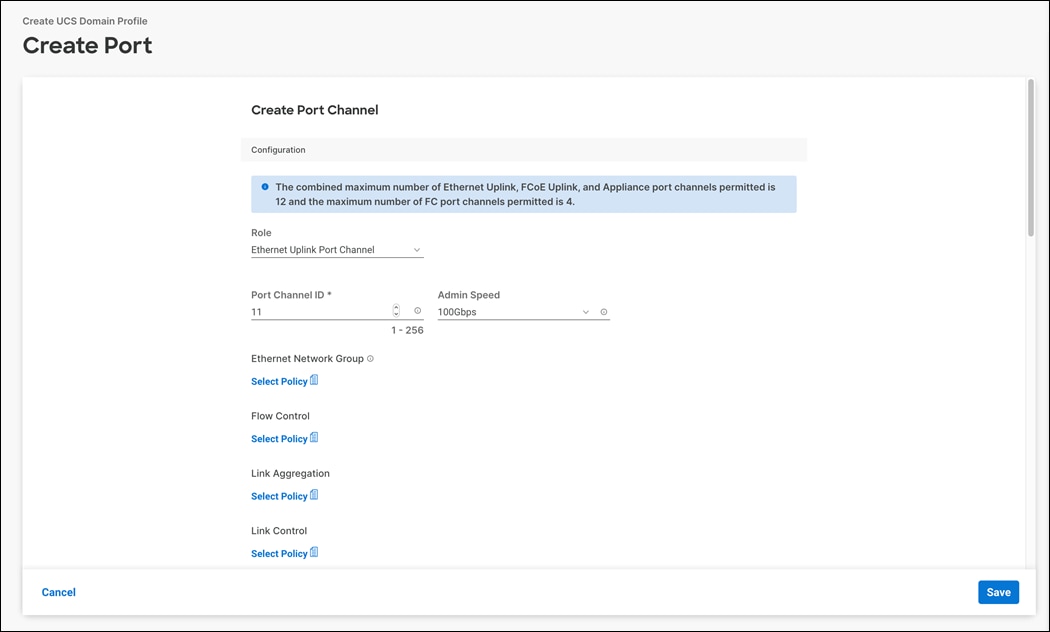The height and width of the screenshot is (632, 1050).
Task: Select Policy for Link Aggregation
Action: click(279, 496)
